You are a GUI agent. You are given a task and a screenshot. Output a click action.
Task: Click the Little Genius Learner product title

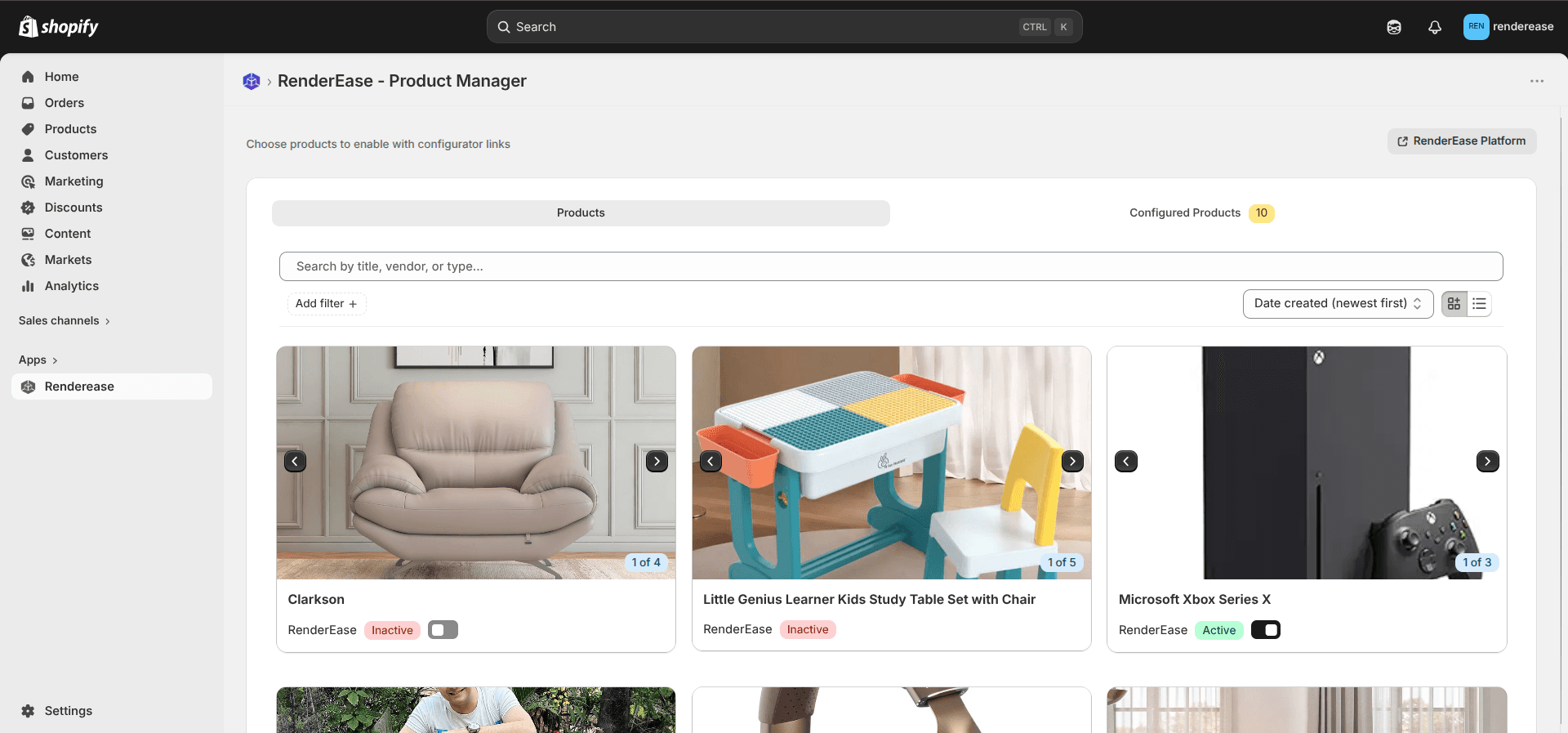point(869,600)
